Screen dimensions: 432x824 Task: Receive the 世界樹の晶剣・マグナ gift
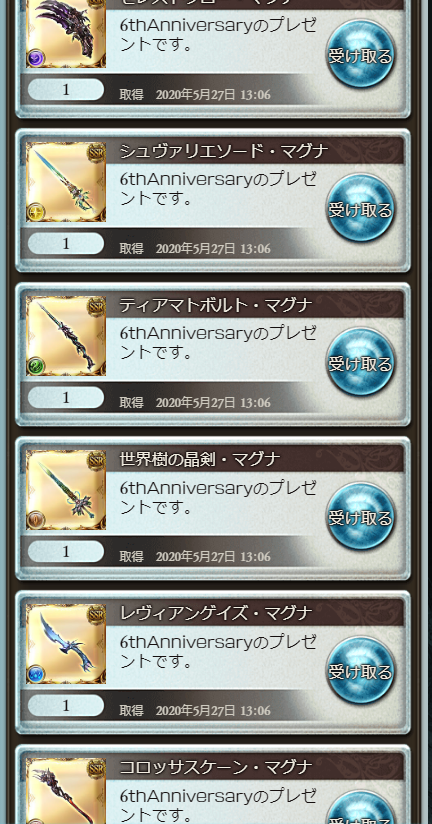pos(361,516)
